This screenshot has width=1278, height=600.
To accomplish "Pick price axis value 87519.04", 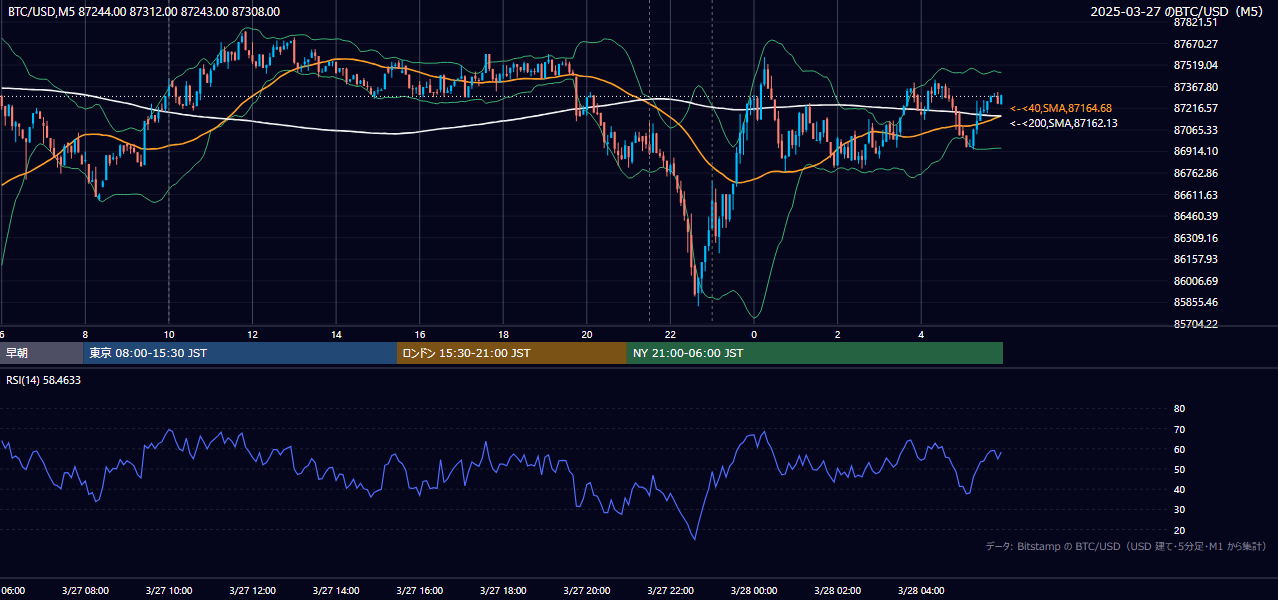I will coord(1196,65).
